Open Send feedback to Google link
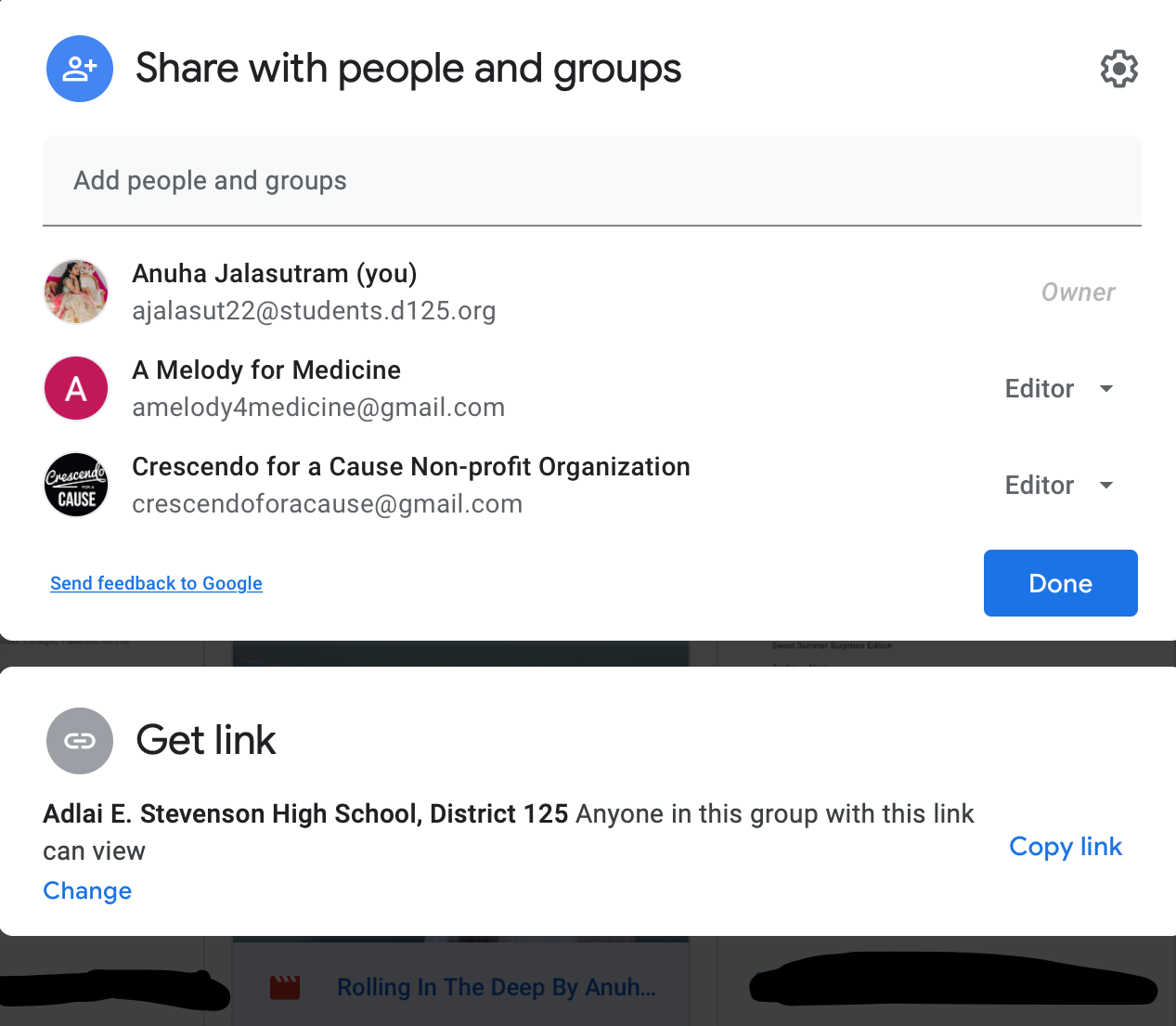 click(156, 583)
